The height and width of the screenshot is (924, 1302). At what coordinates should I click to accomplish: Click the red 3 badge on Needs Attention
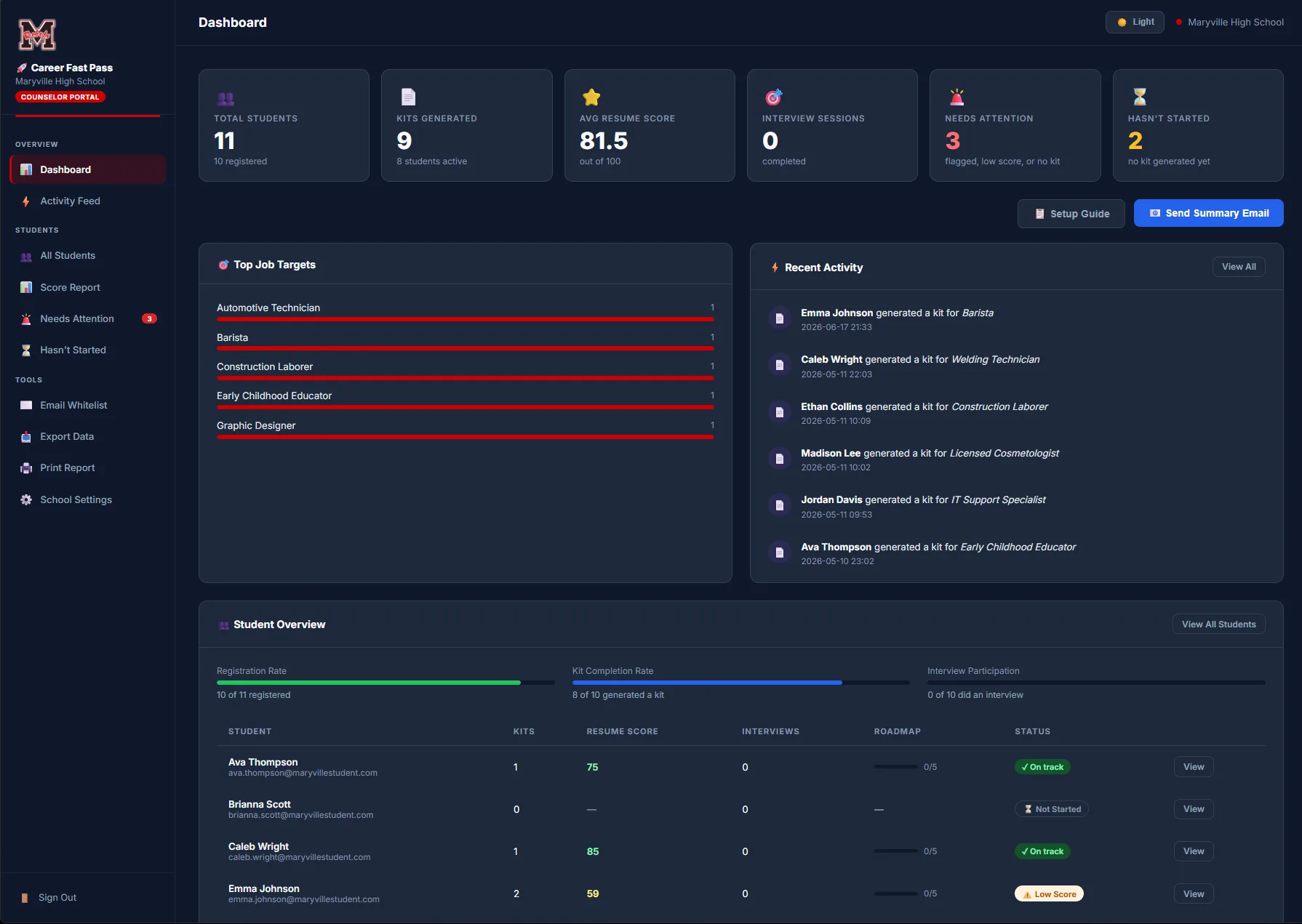(x=149, y=318)
